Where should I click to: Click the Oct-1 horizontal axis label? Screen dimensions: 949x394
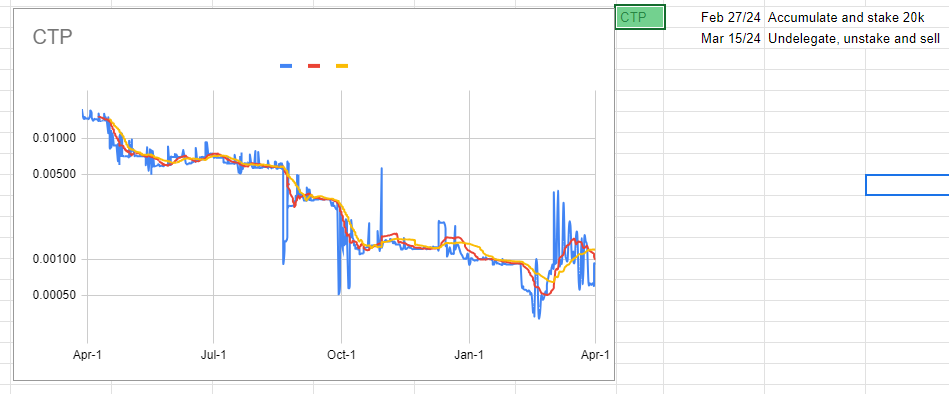click(341, 355)
